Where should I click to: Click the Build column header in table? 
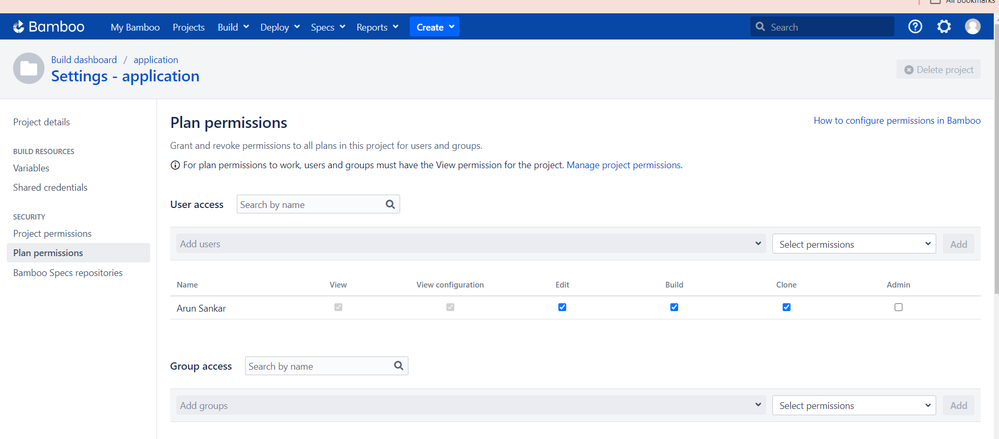674,285
